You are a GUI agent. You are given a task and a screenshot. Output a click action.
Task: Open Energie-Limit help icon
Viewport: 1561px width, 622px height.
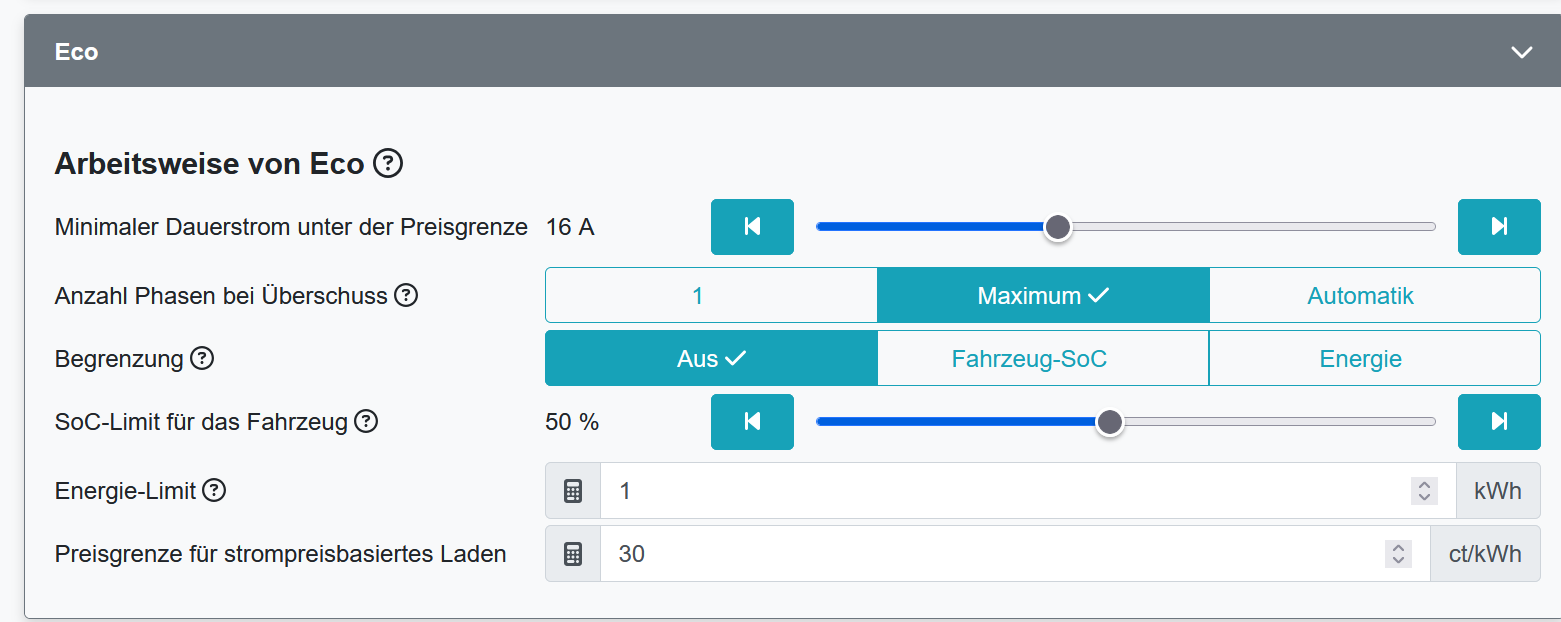(214, 490)
